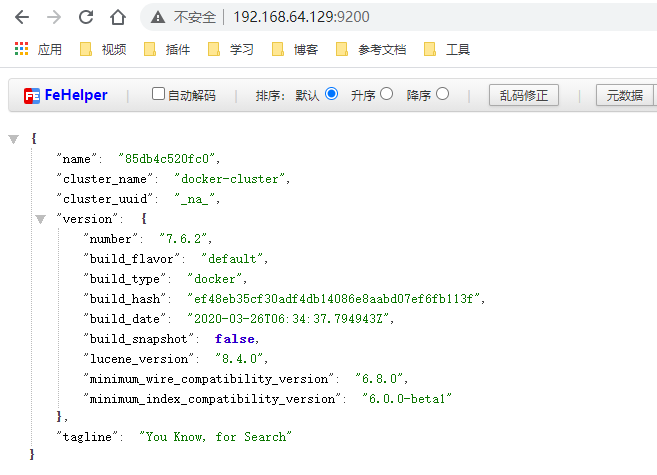The width and height of the screenshot is (657, 475).
Task: Click the "docker-cluster" value
Action: [230, 179]
